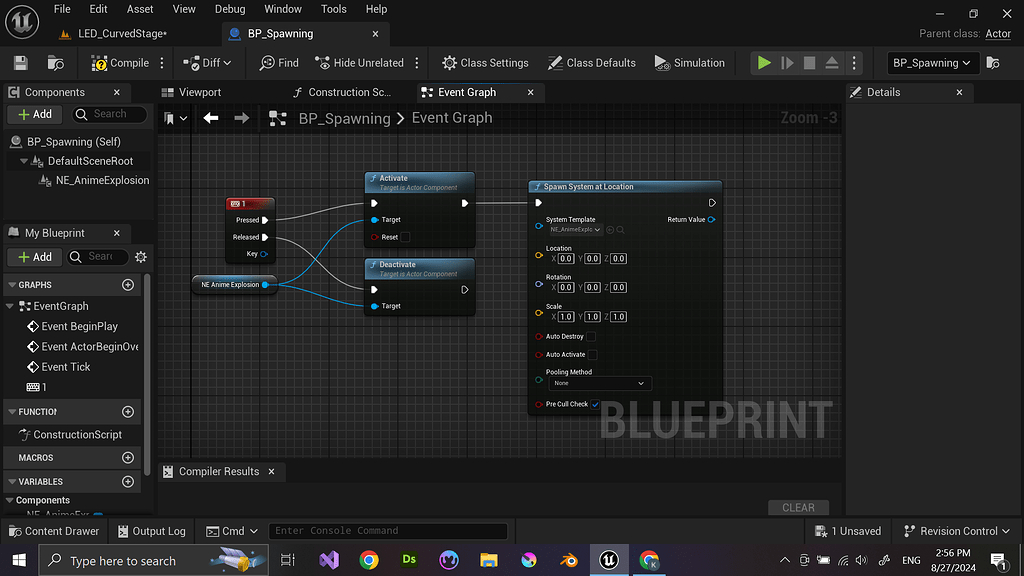
Task: Click the Save blueprint icon
Action: click(20, 63)
